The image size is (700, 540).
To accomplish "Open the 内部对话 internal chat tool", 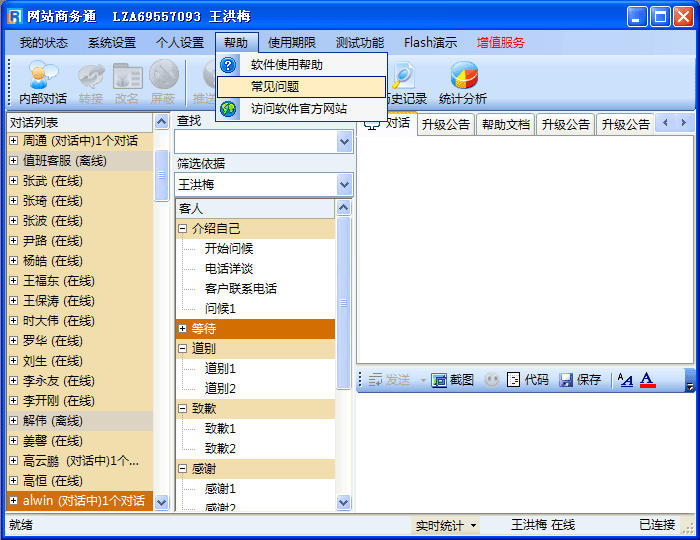I will tap(43, 82).
